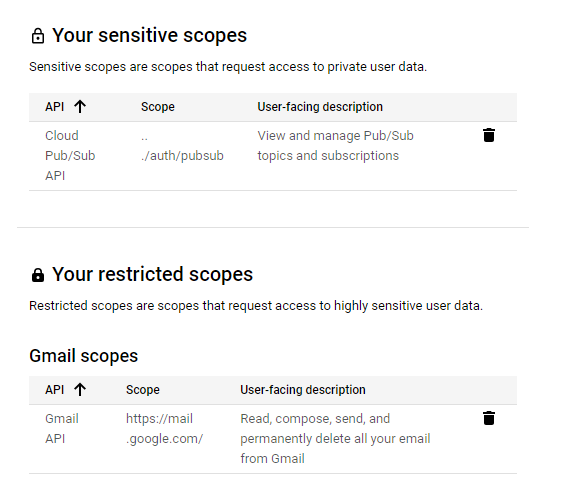The width and height of the screenshot is (566, 484).
Task: Click API column header in sensitive scopes table
Action: [x=55, y=107]
